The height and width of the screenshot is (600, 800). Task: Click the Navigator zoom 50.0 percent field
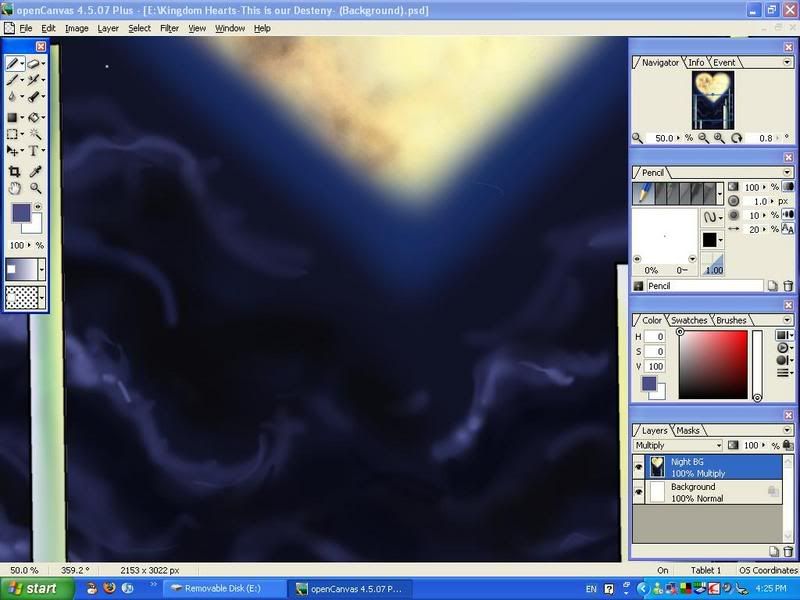coord(663,138)
